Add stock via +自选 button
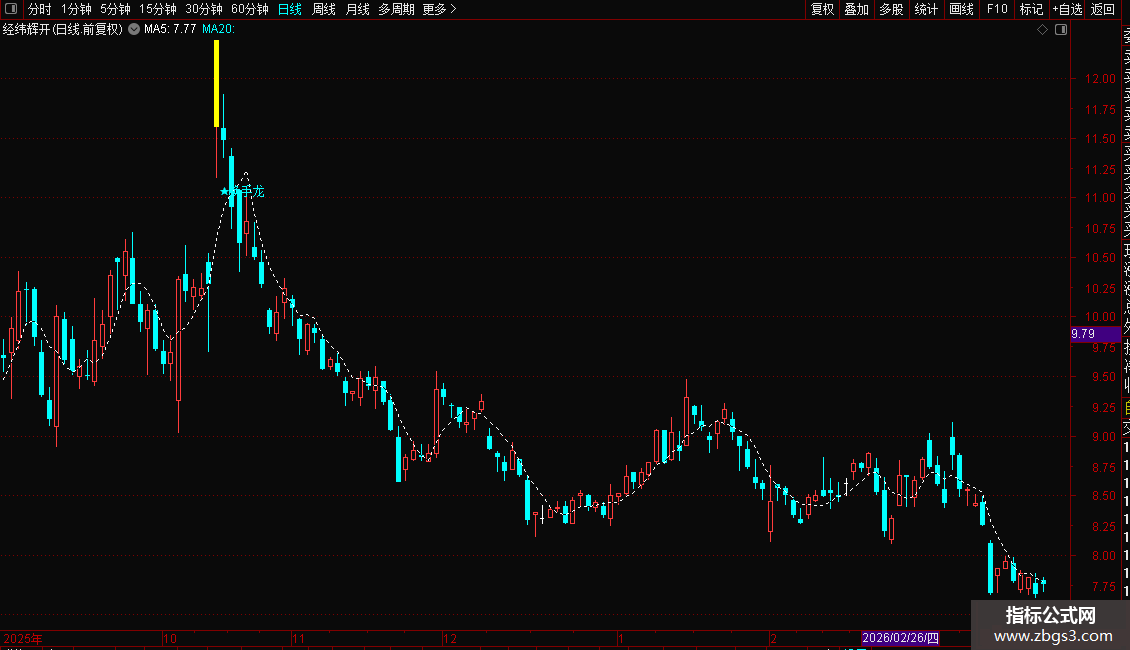 (x=1067, y=9)
